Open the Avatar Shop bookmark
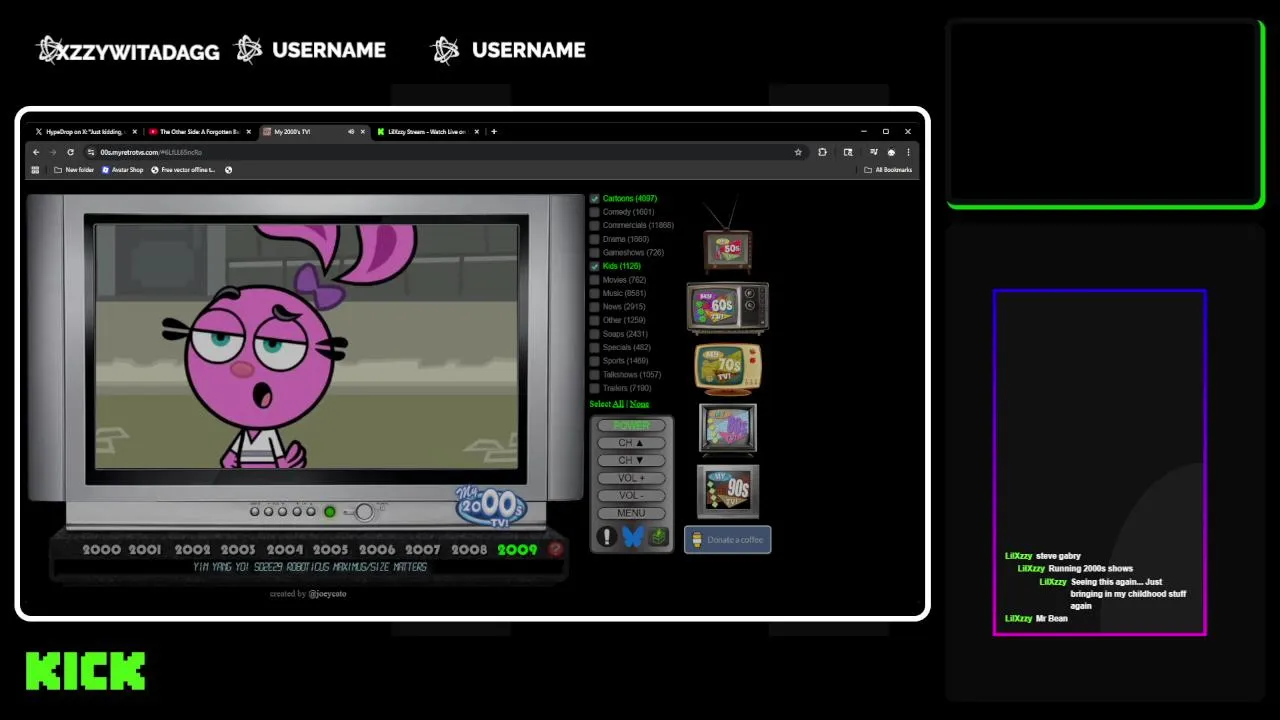 (x=123, y=170)
